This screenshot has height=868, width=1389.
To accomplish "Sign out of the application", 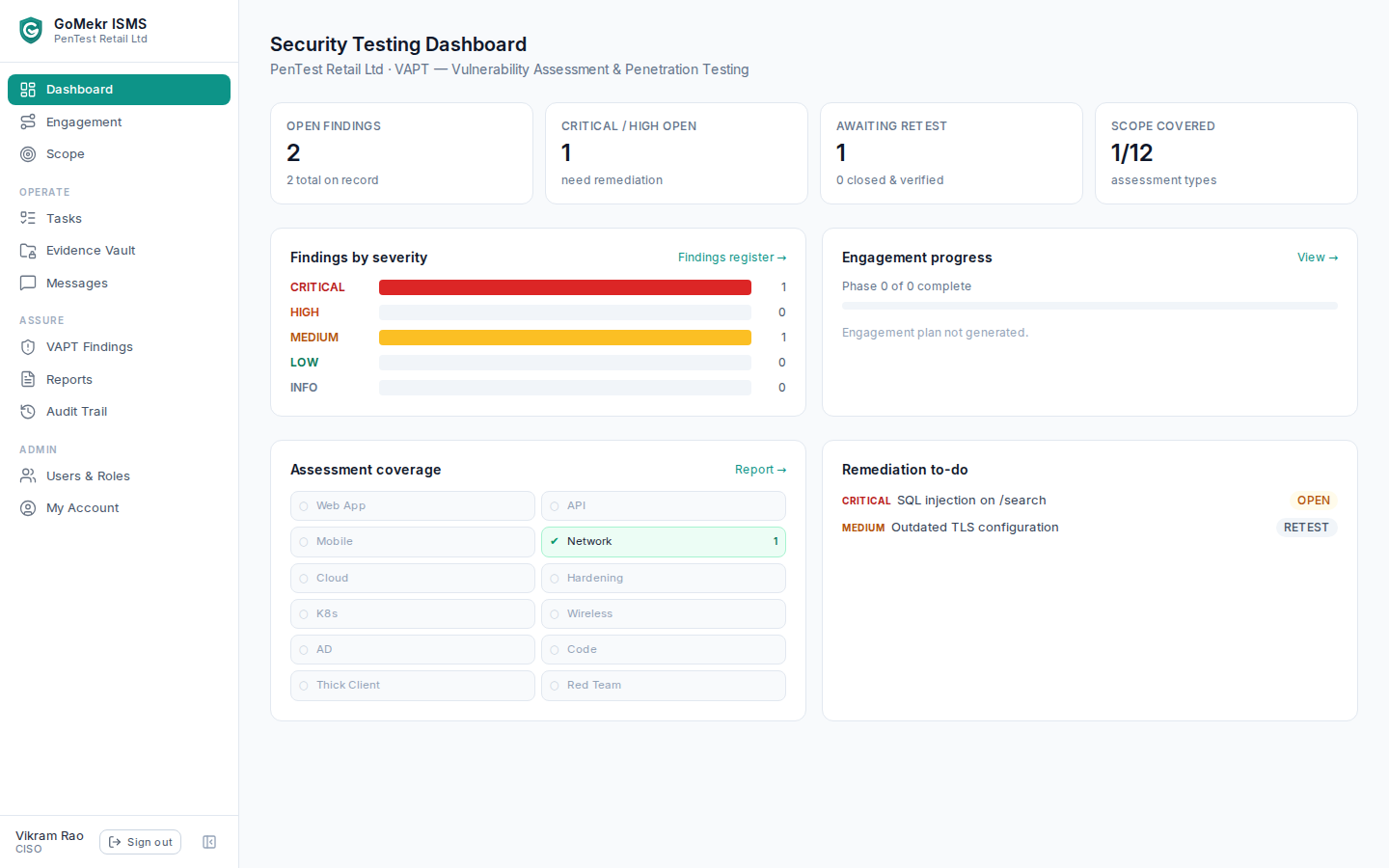I will [140, 842].
